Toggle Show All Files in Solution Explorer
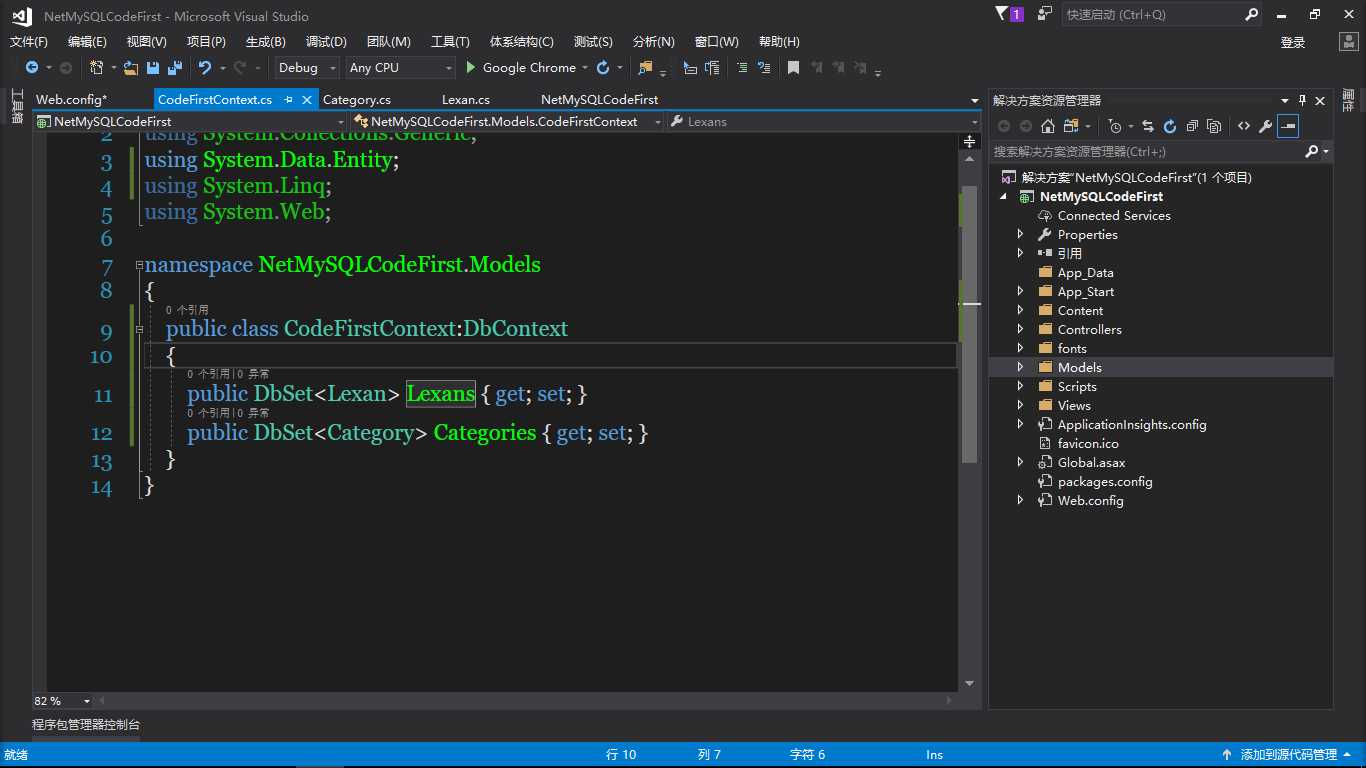Viewport: 1366px width, 768px height. coord(1214,126)
